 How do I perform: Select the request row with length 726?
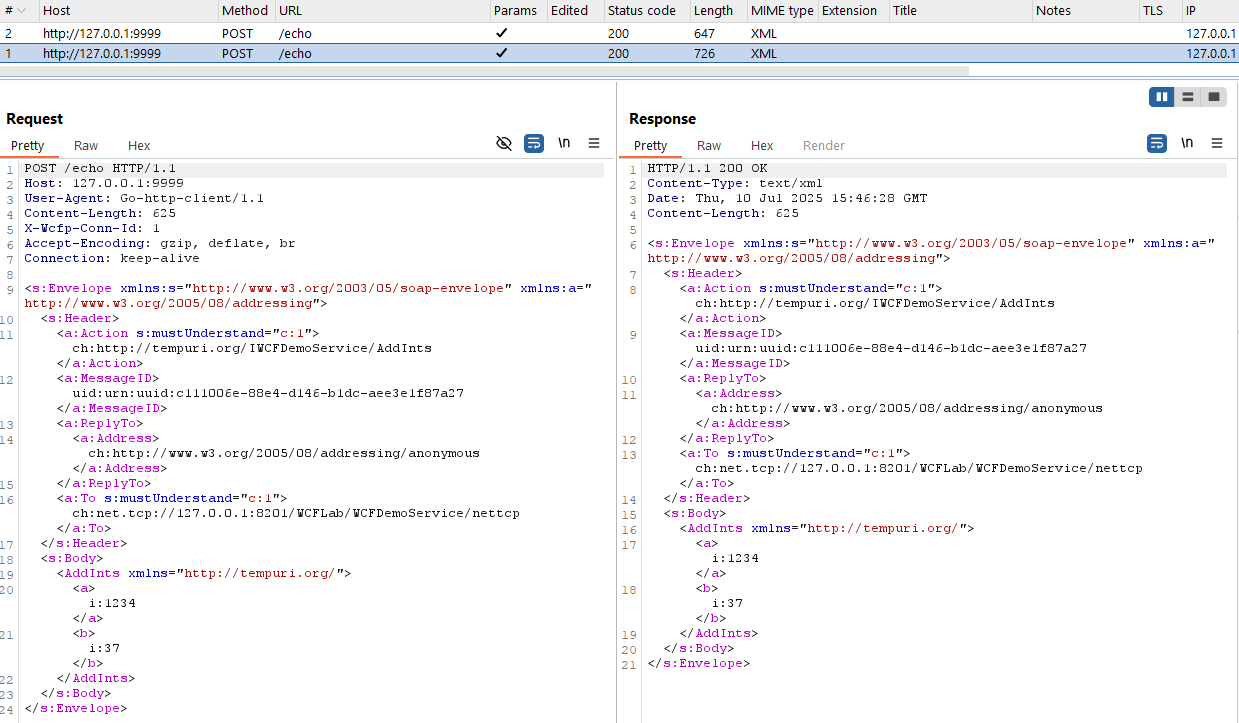(x=400, y=53)
